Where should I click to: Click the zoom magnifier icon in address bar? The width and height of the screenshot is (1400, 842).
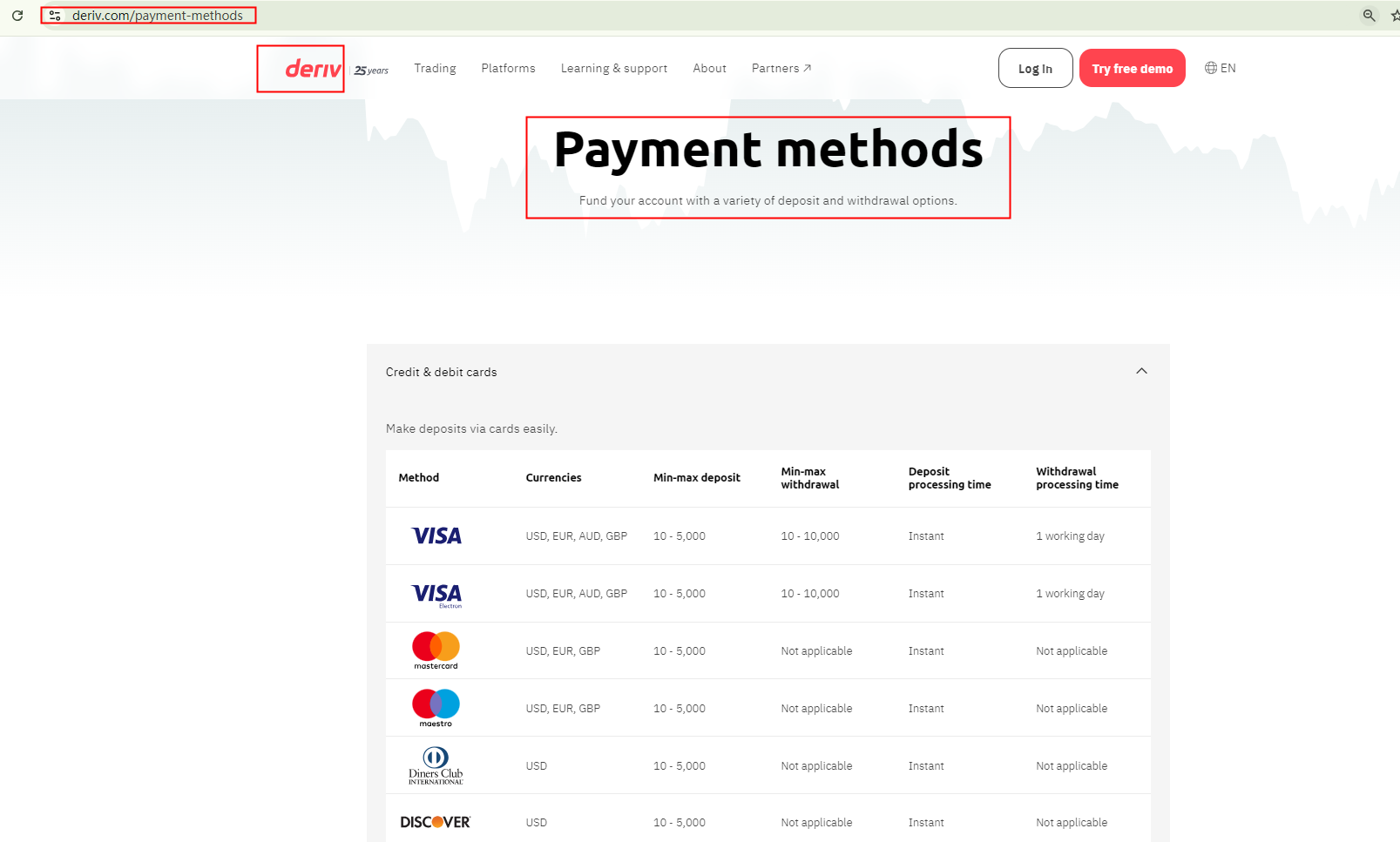coord(1370,16)
